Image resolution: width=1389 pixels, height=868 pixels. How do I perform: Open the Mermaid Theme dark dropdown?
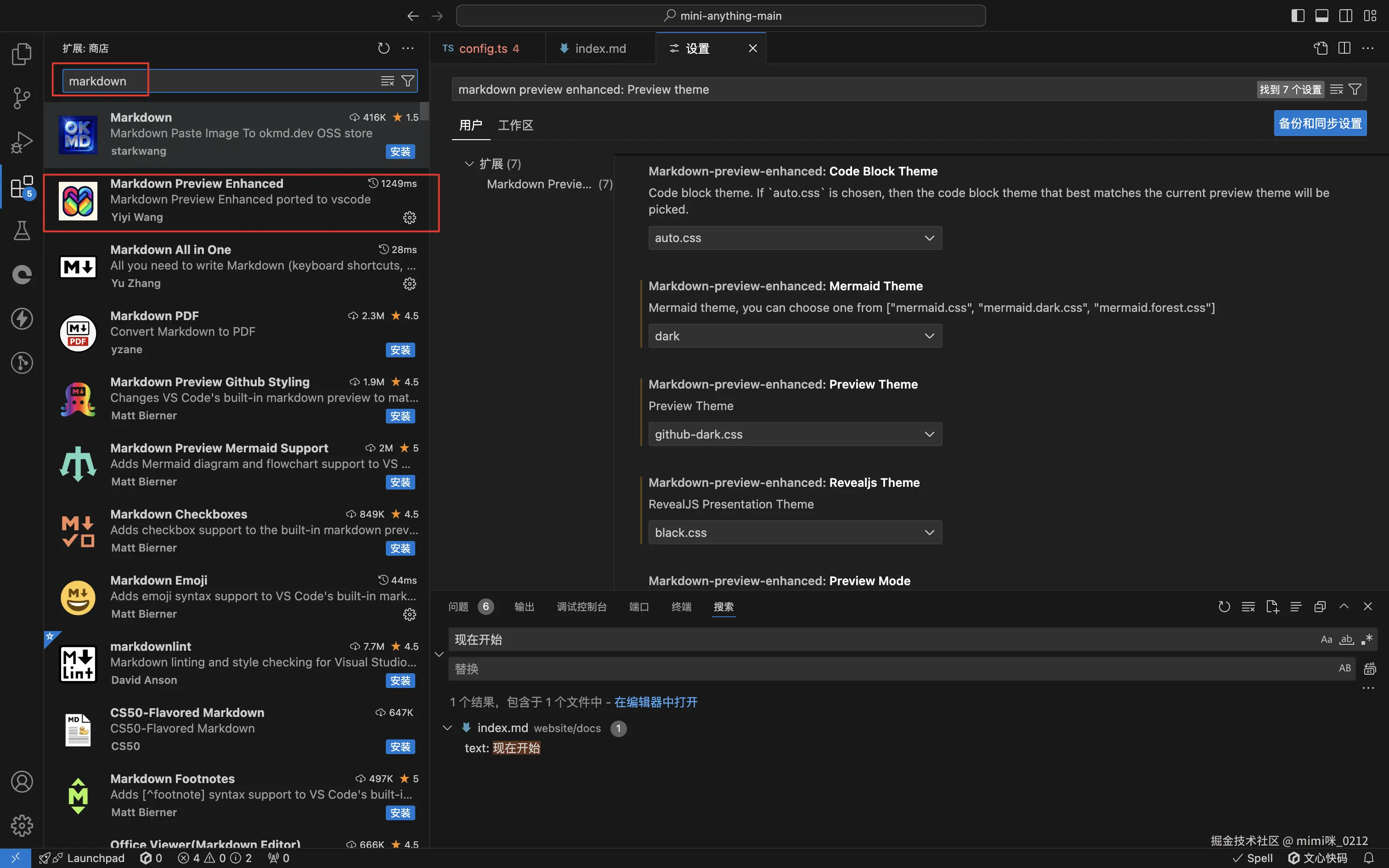[x=794, y=336]
